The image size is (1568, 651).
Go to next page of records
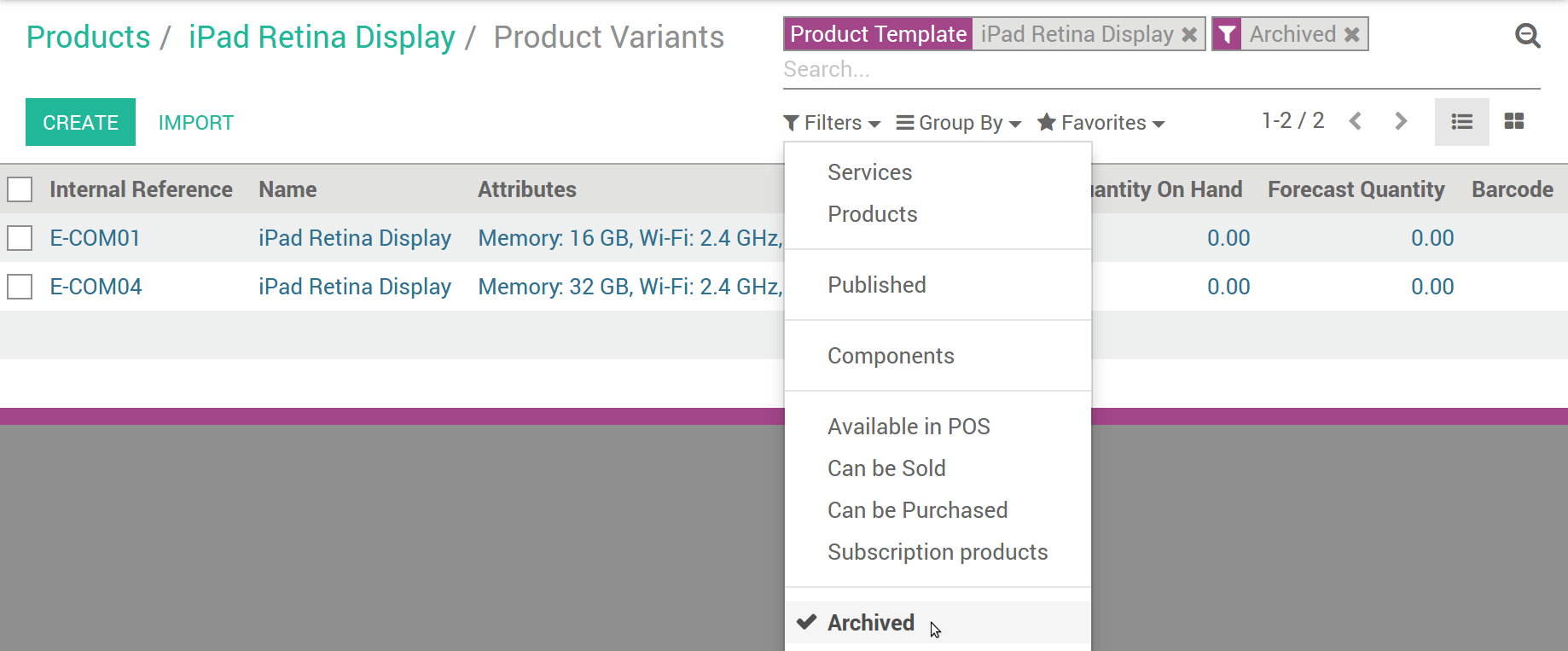point(1400,121)
